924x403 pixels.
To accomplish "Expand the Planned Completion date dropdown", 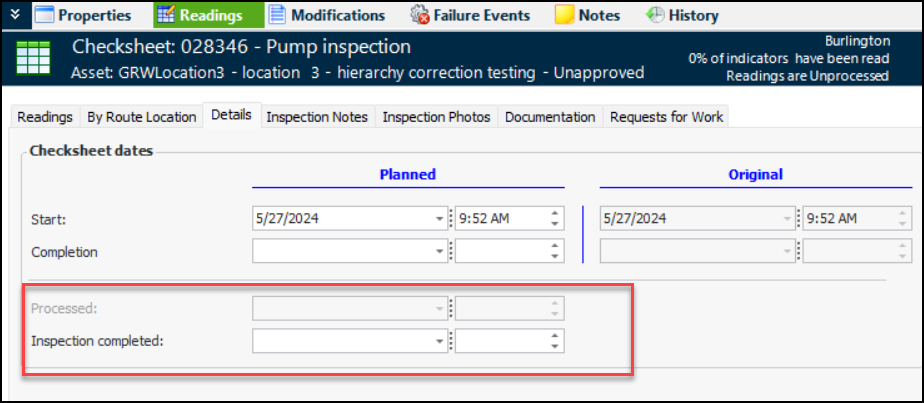I will point(440,252).
